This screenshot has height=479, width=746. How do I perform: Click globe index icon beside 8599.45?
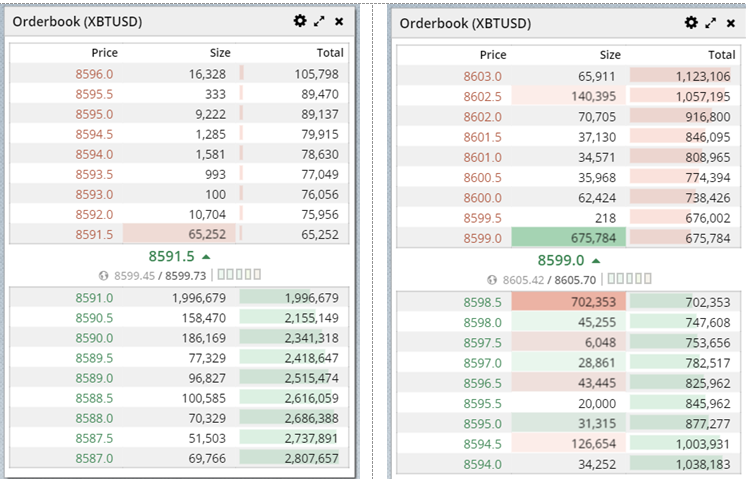pyautogui.click(x=103, y=275)
